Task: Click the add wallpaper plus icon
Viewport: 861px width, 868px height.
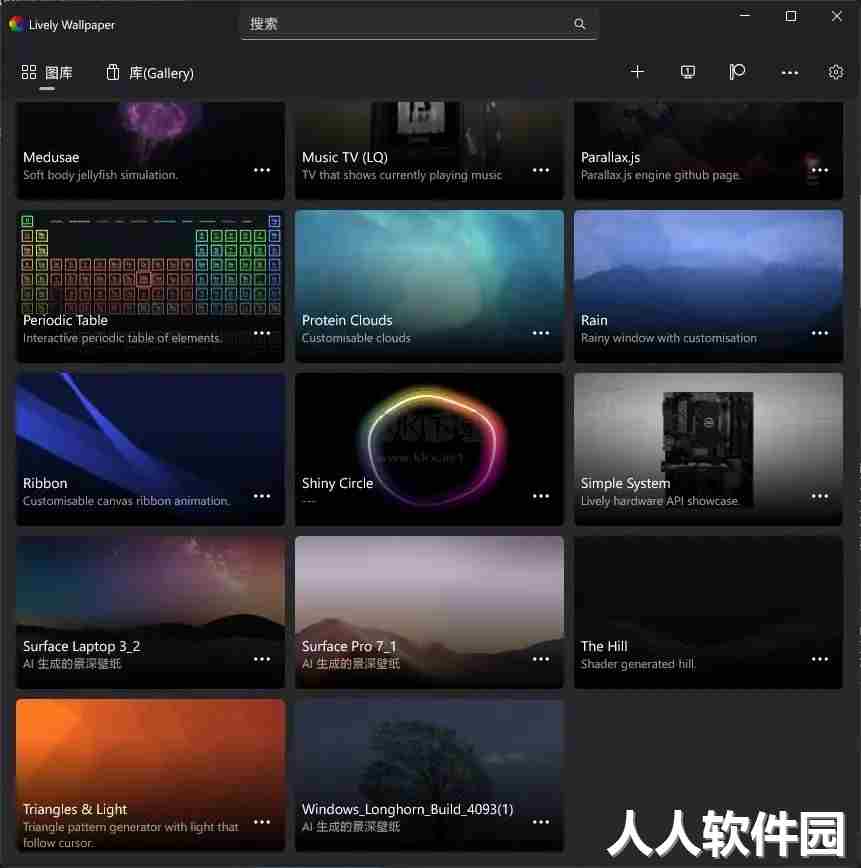Action: [x=637, y=72]
